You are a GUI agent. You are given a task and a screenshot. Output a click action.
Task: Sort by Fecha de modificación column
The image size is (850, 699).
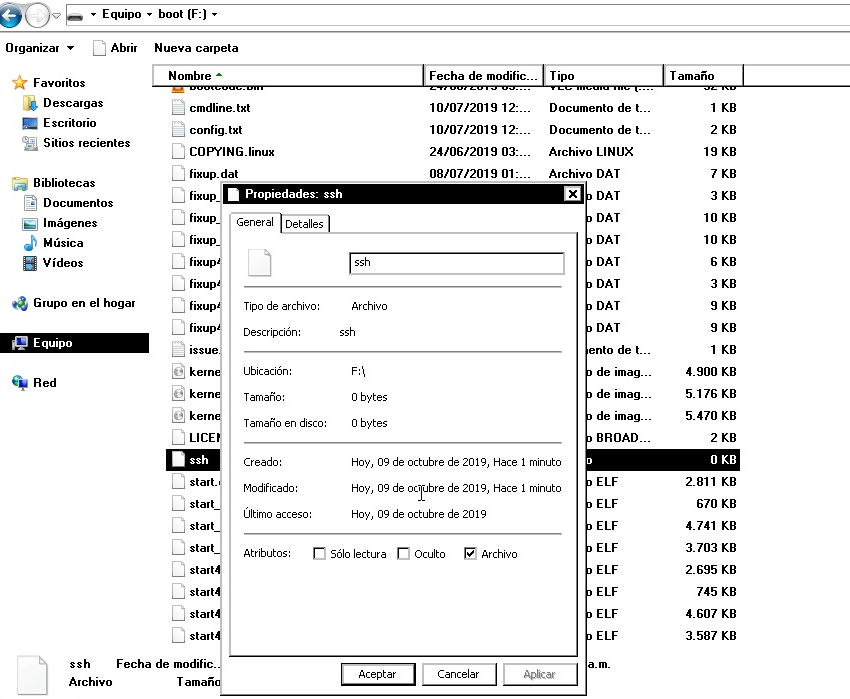click(x=483, y=75)
